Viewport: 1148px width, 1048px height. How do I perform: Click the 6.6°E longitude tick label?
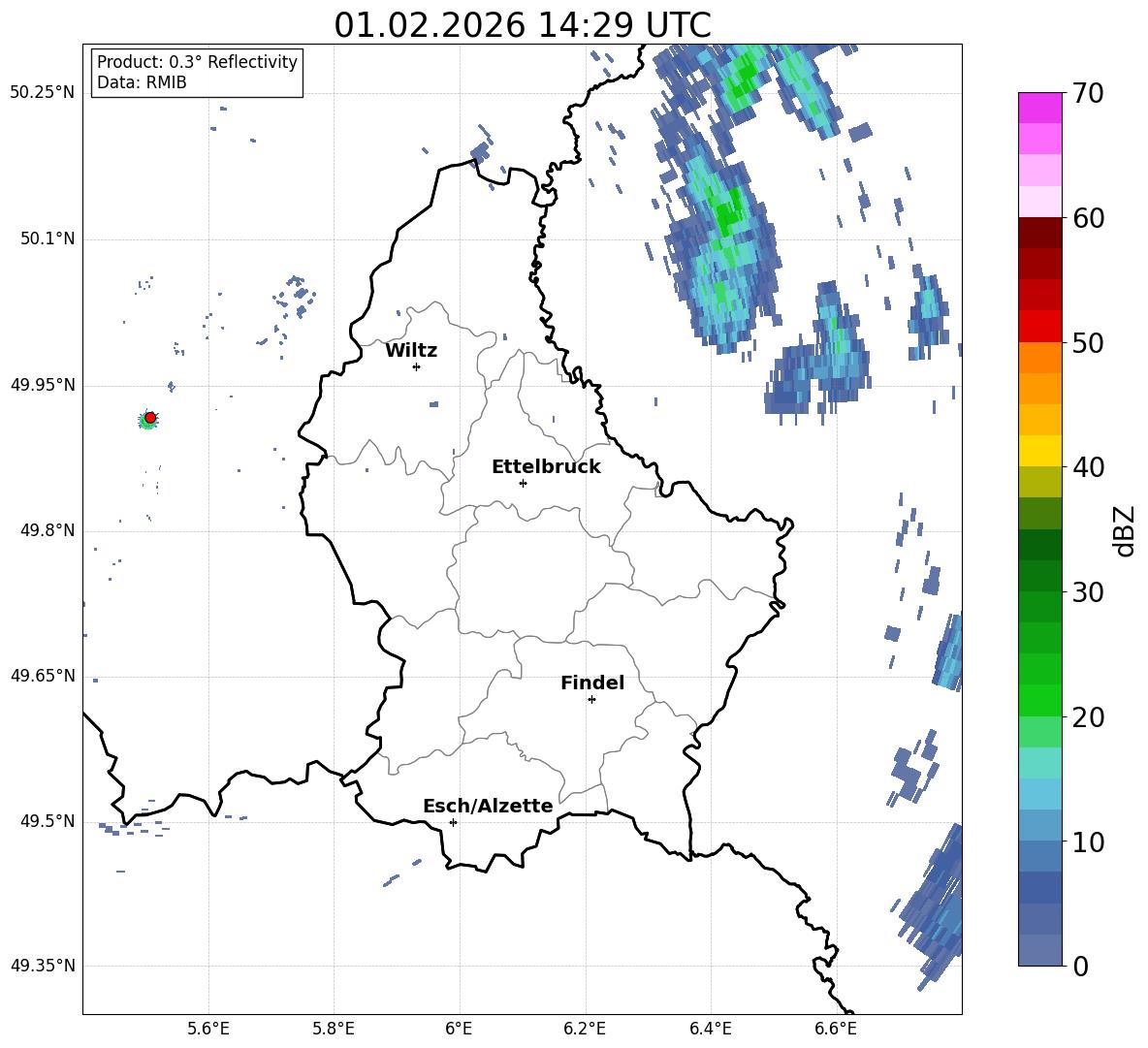[836, 1029]
